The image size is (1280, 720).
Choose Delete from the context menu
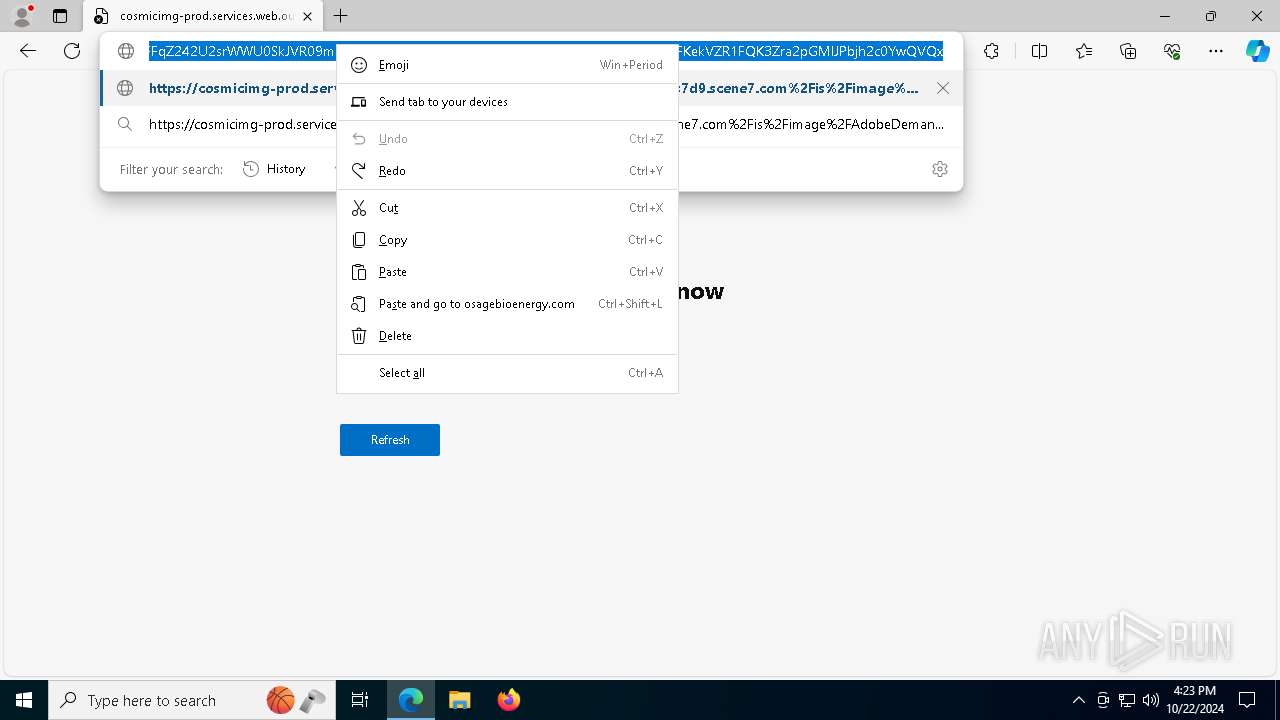507,336
